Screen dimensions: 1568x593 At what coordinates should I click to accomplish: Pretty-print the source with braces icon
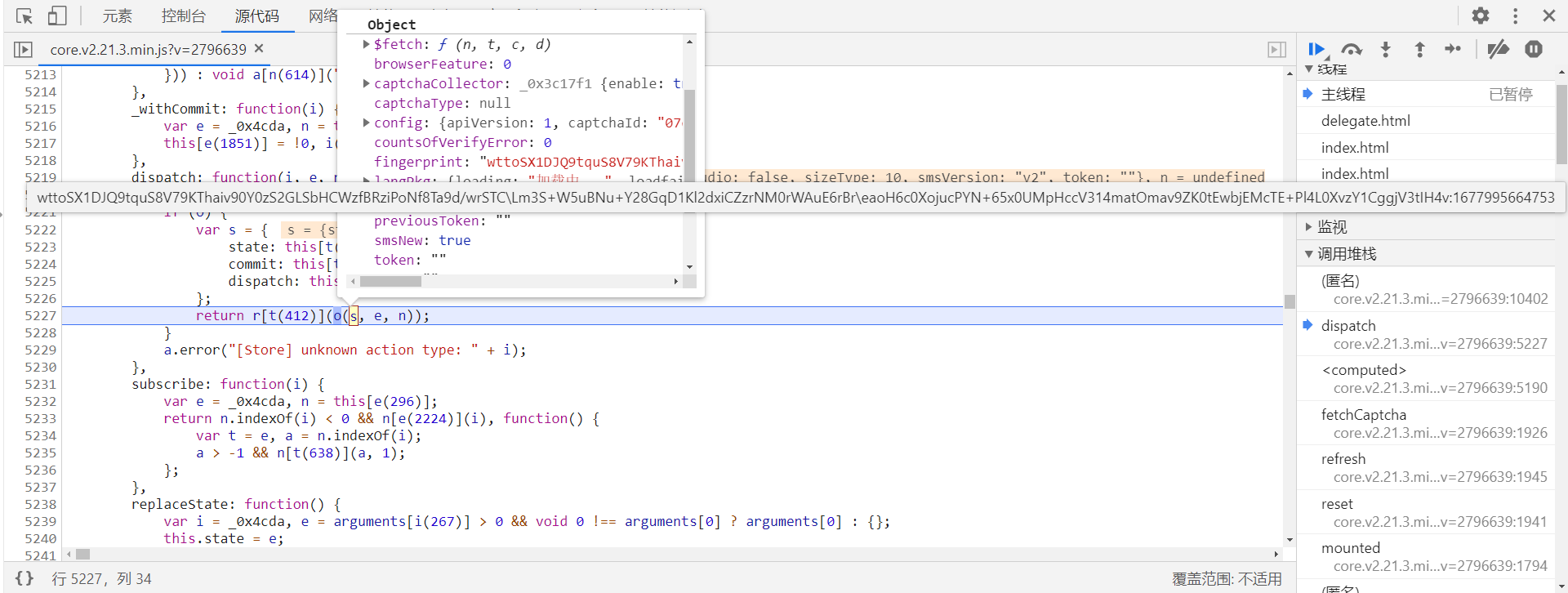[x=24, y=578]
